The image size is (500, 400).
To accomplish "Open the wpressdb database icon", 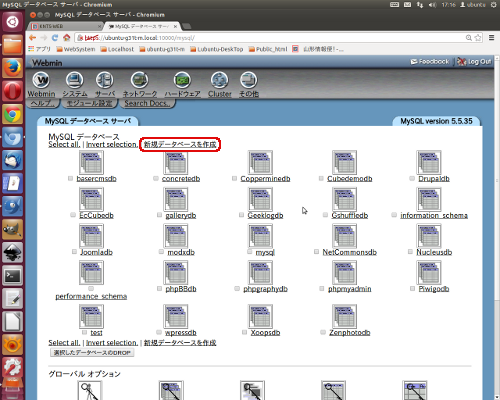I will [x=176, y=316].
